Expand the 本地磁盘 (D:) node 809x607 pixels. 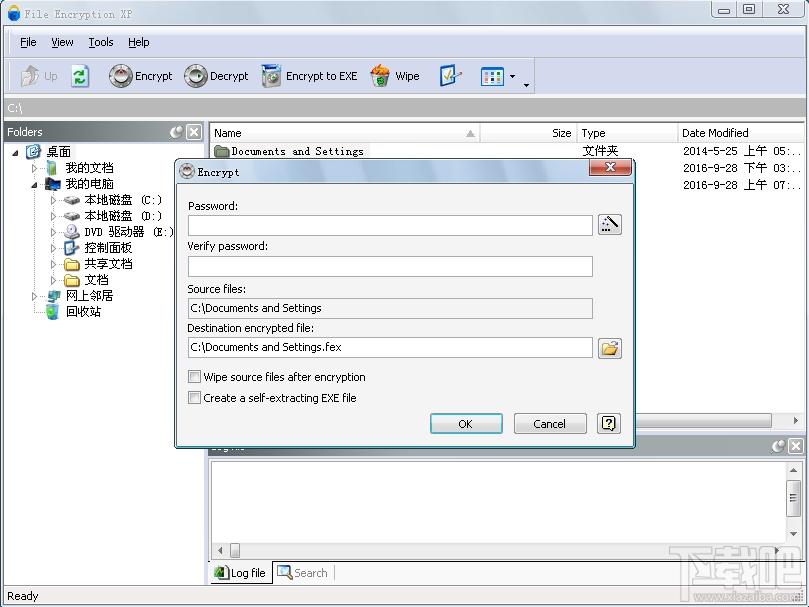(53, 216)
